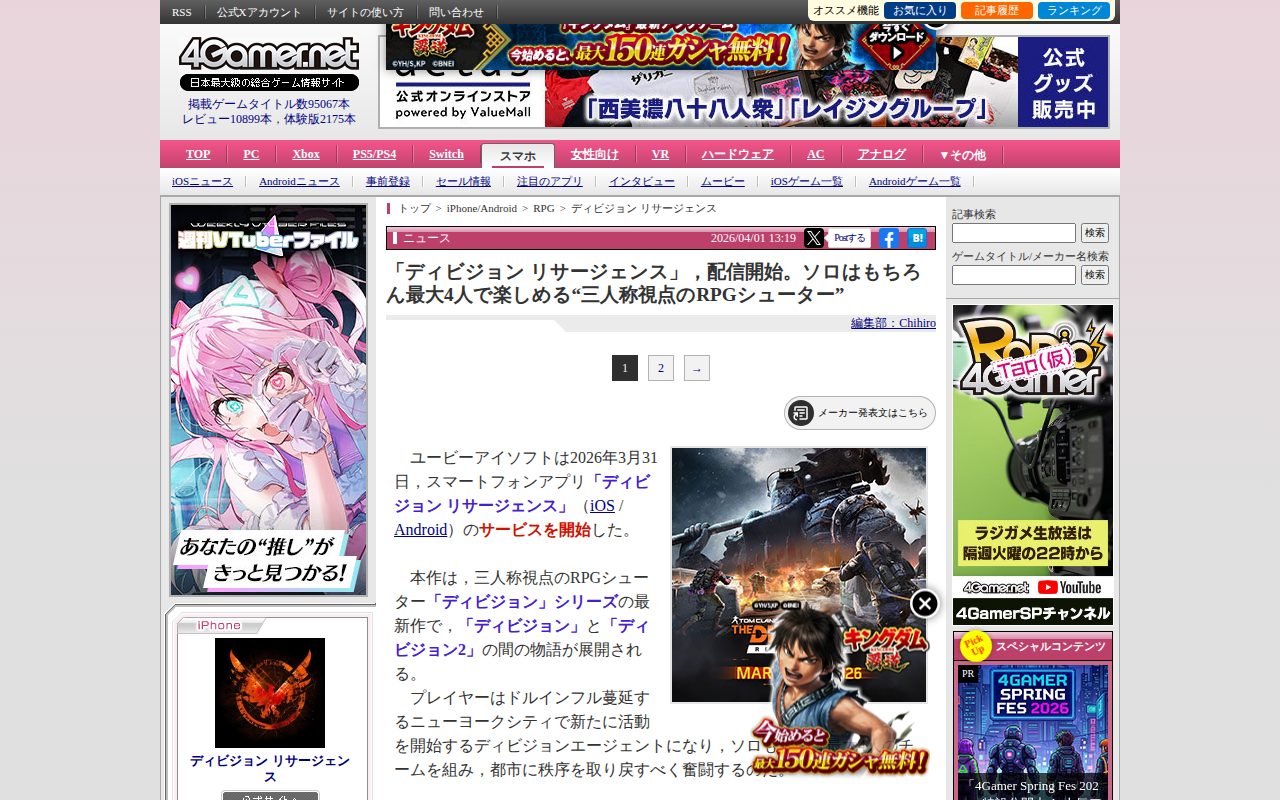Share article on Facebook icon

pyautogui.click(x=889, y=238)
